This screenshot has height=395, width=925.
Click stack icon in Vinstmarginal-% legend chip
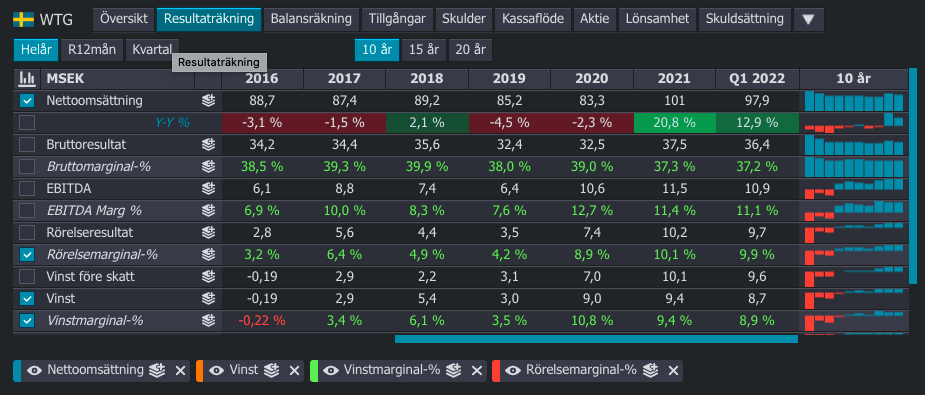coord(453,370)
